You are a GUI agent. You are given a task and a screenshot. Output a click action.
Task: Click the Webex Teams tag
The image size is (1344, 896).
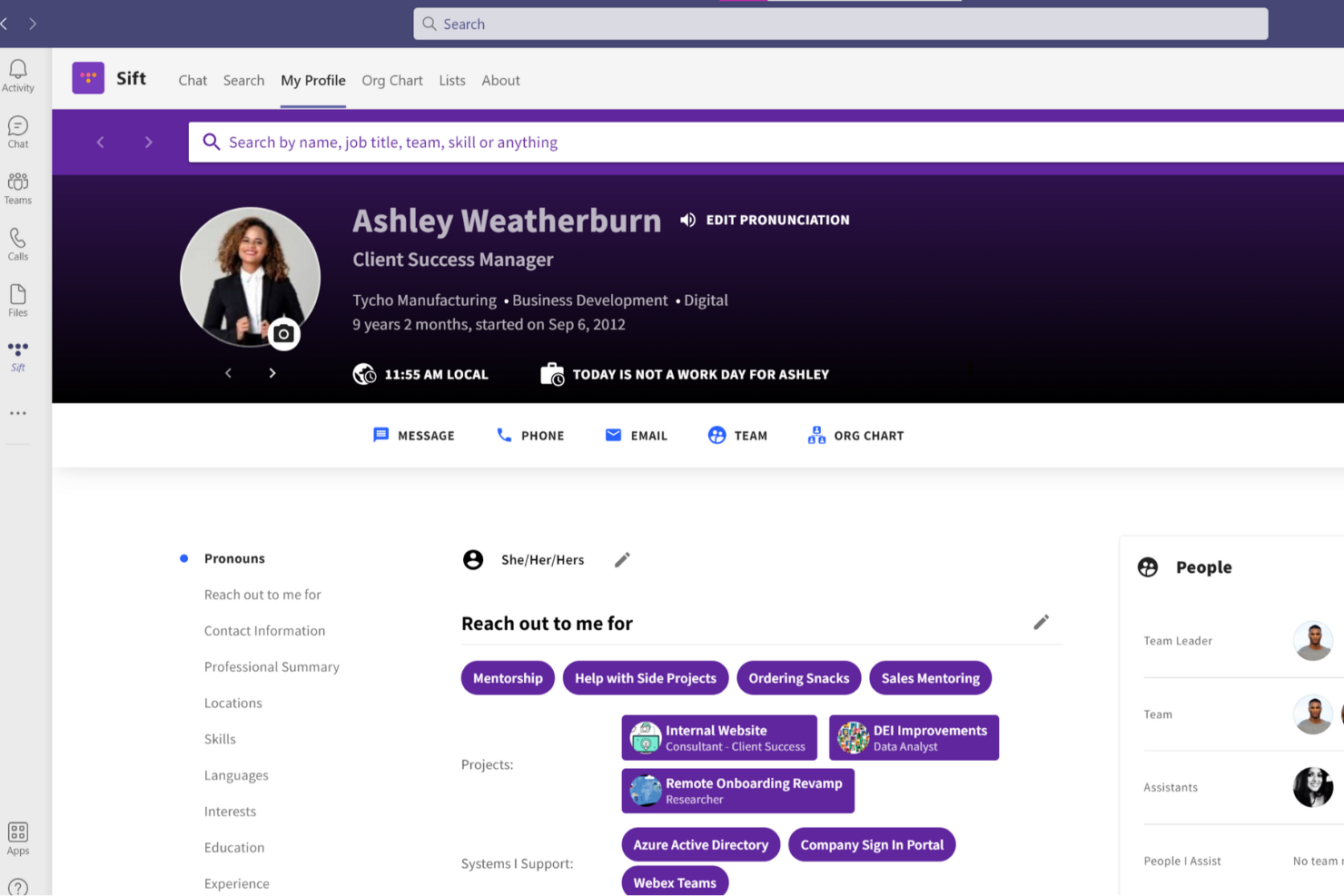coord(675,881)
